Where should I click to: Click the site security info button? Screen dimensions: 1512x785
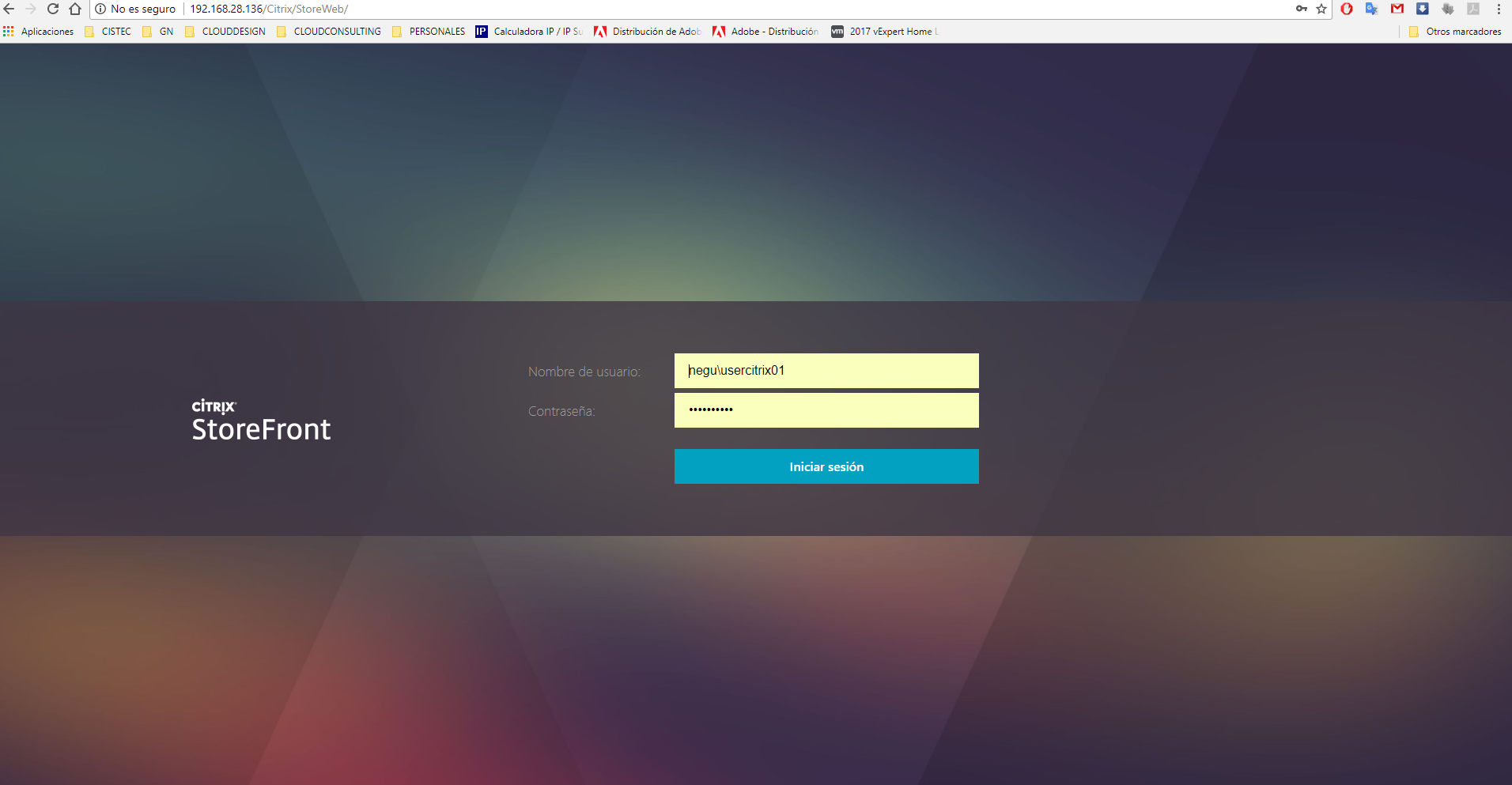click(100, 9)
